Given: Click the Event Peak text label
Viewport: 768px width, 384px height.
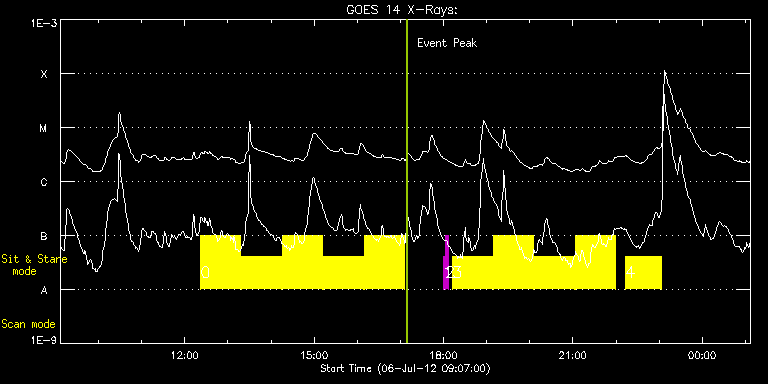Looking at the screenshot, I should pyautogui.click(x=447, y=43).
